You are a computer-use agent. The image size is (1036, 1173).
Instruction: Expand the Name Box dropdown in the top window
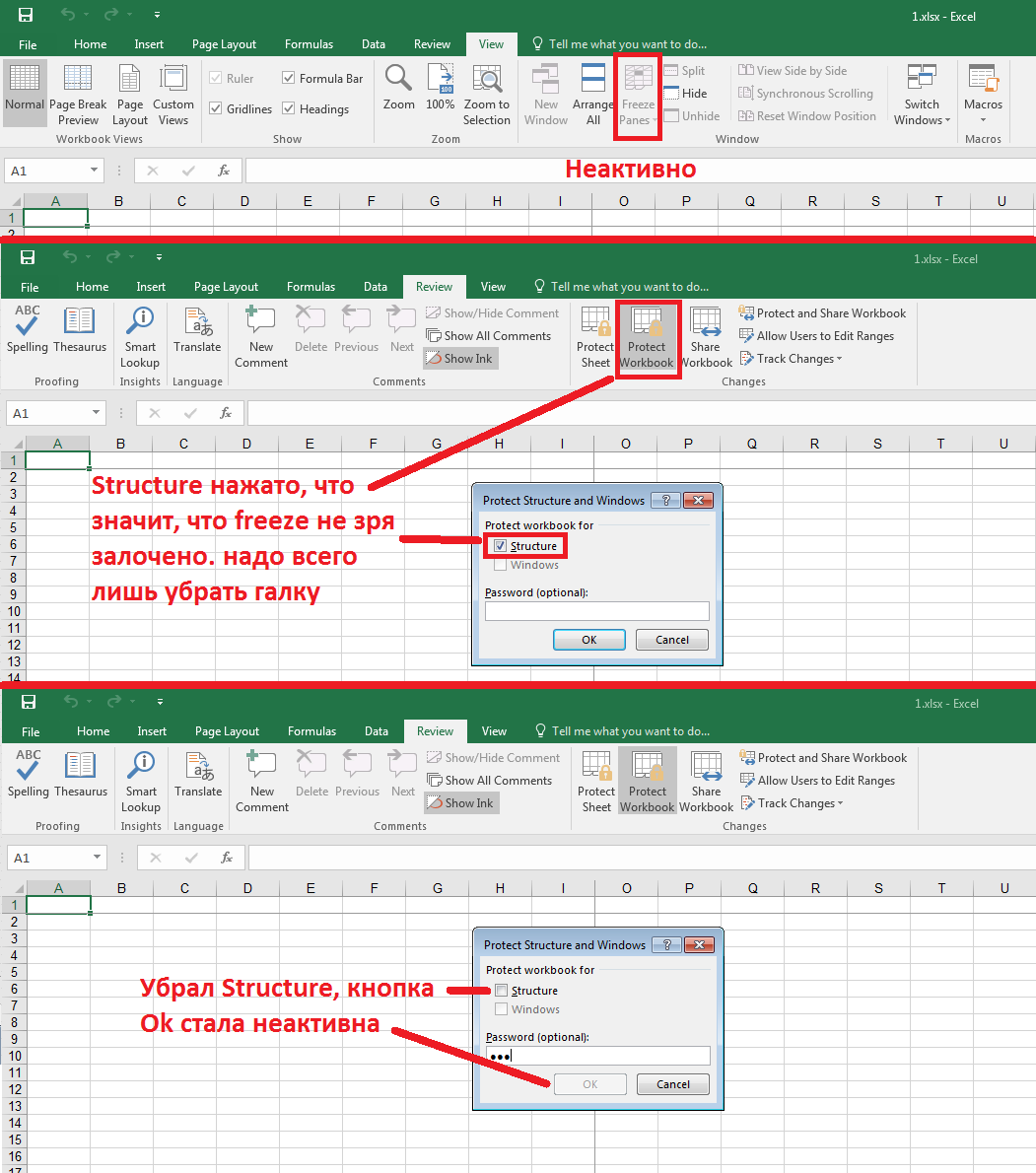94,170
